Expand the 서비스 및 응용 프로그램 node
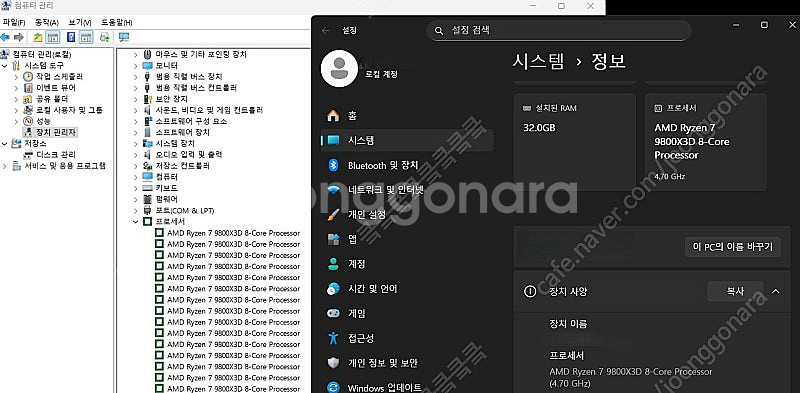Screen dimensions: 800x393 tap(5, 166)
